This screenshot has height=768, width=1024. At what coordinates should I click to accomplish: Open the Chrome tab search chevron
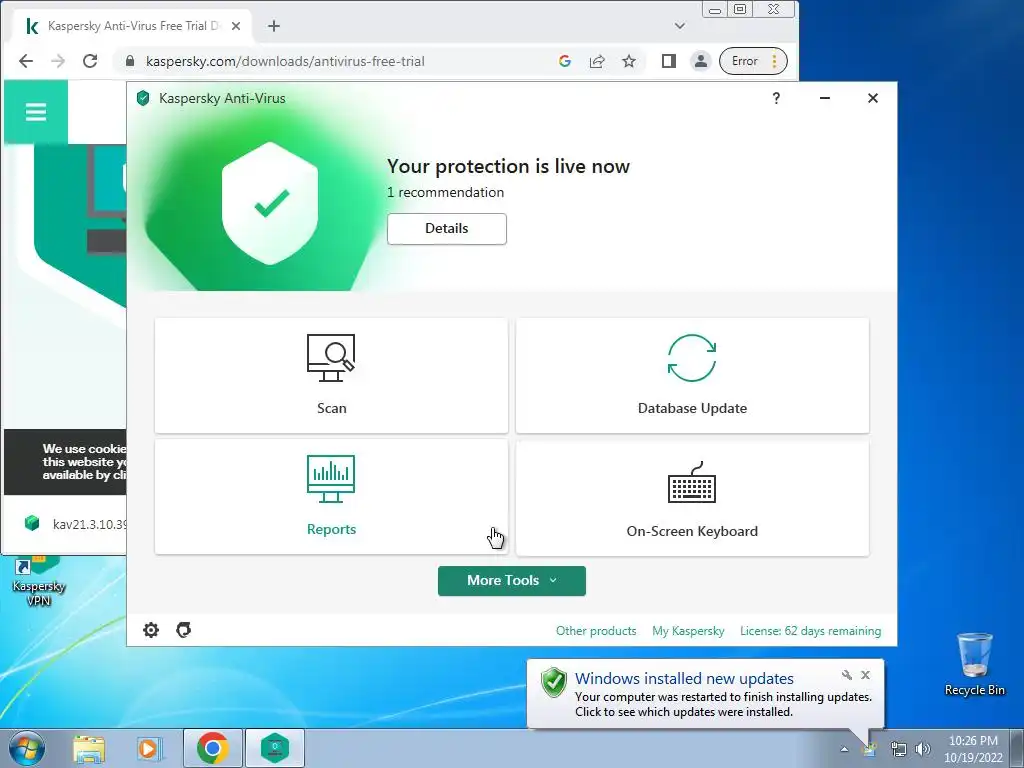(680, 26)
